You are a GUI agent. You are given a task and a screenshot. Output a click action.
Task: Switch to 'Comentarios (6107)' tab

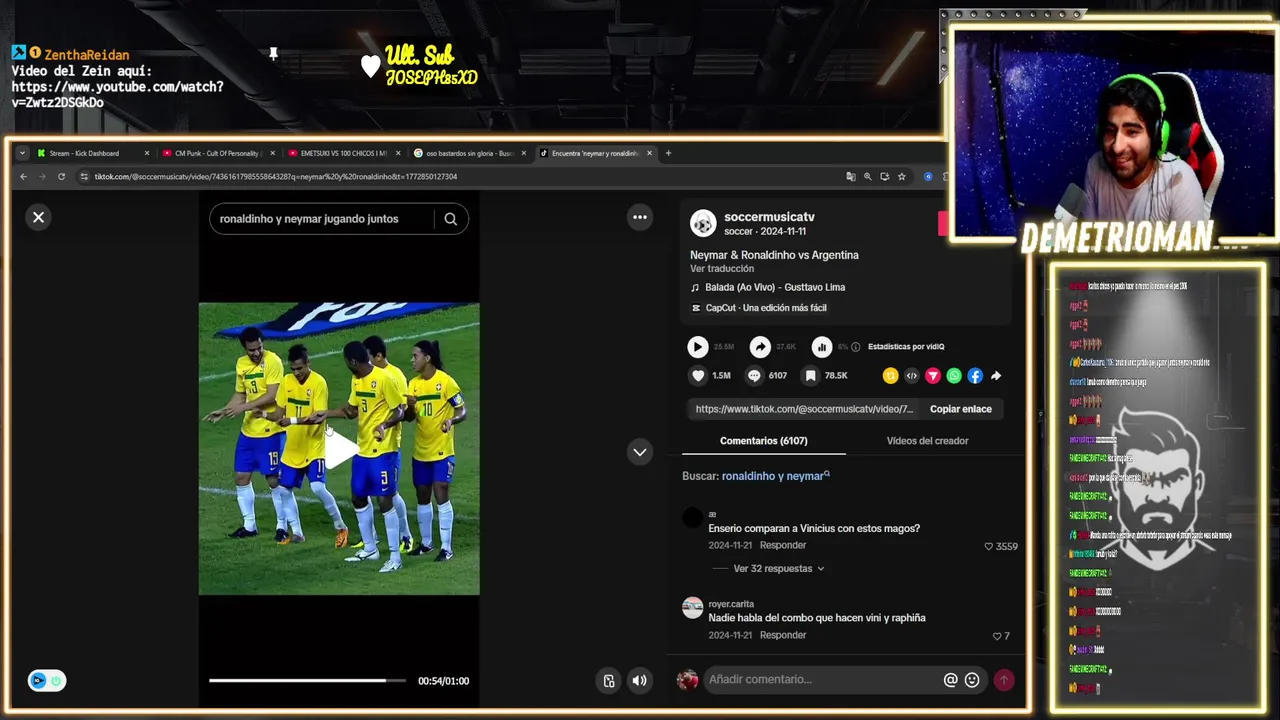coord(763,441)
